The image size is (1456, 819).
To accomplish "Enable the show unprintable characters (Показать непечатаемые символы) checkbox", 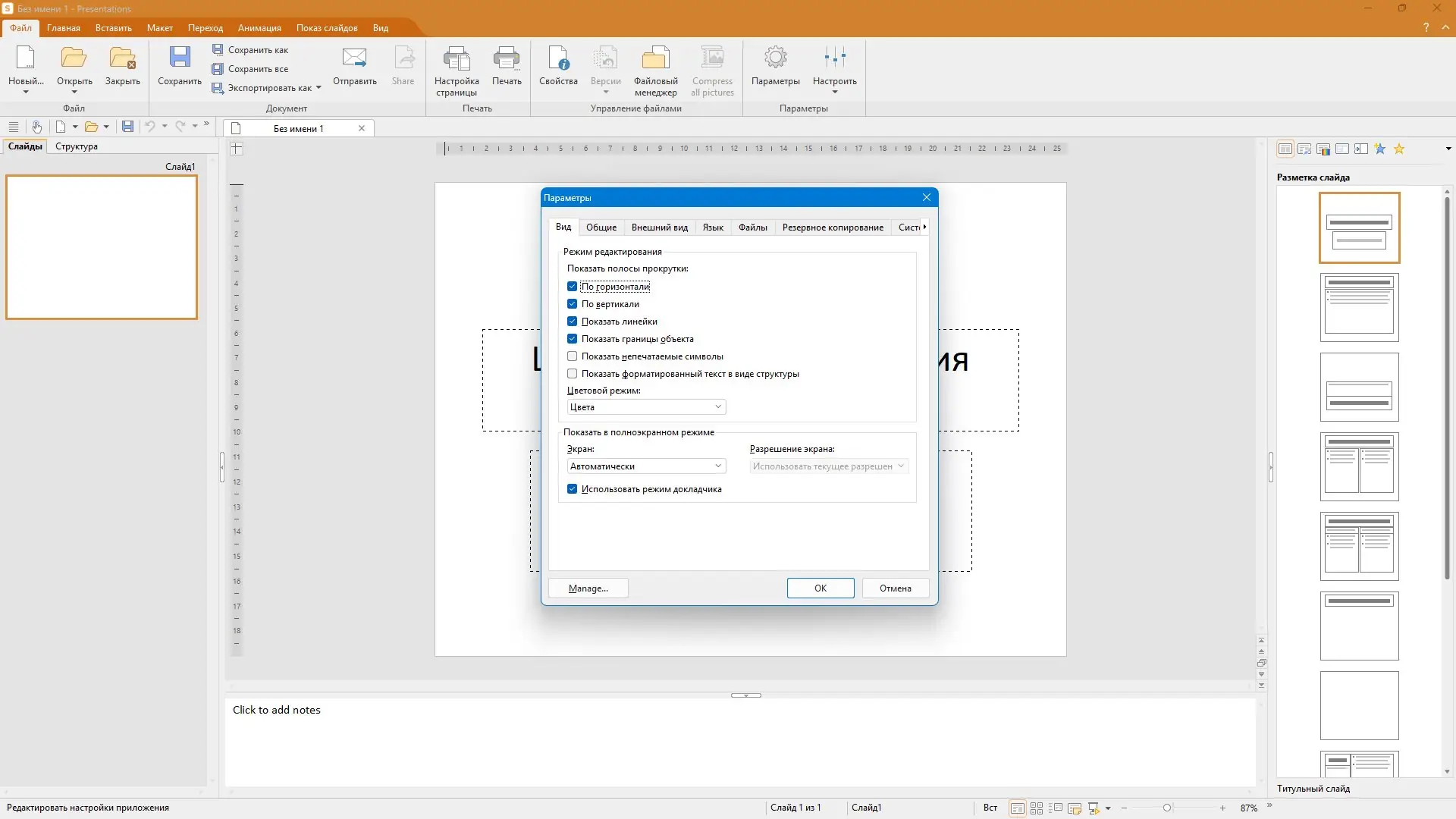I will tap(573, 356).
